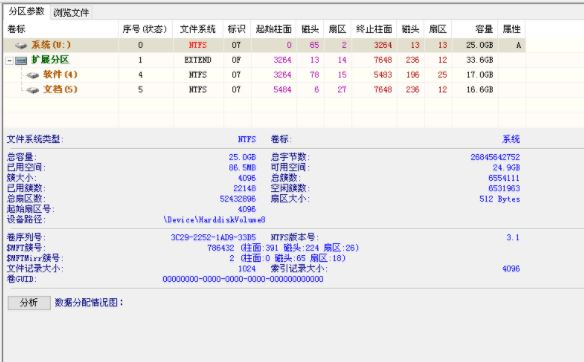The width and height of the screenshot is (584, 362).
Task: Click the 文件系统类型 NTFS value
Action: [247, 139]
